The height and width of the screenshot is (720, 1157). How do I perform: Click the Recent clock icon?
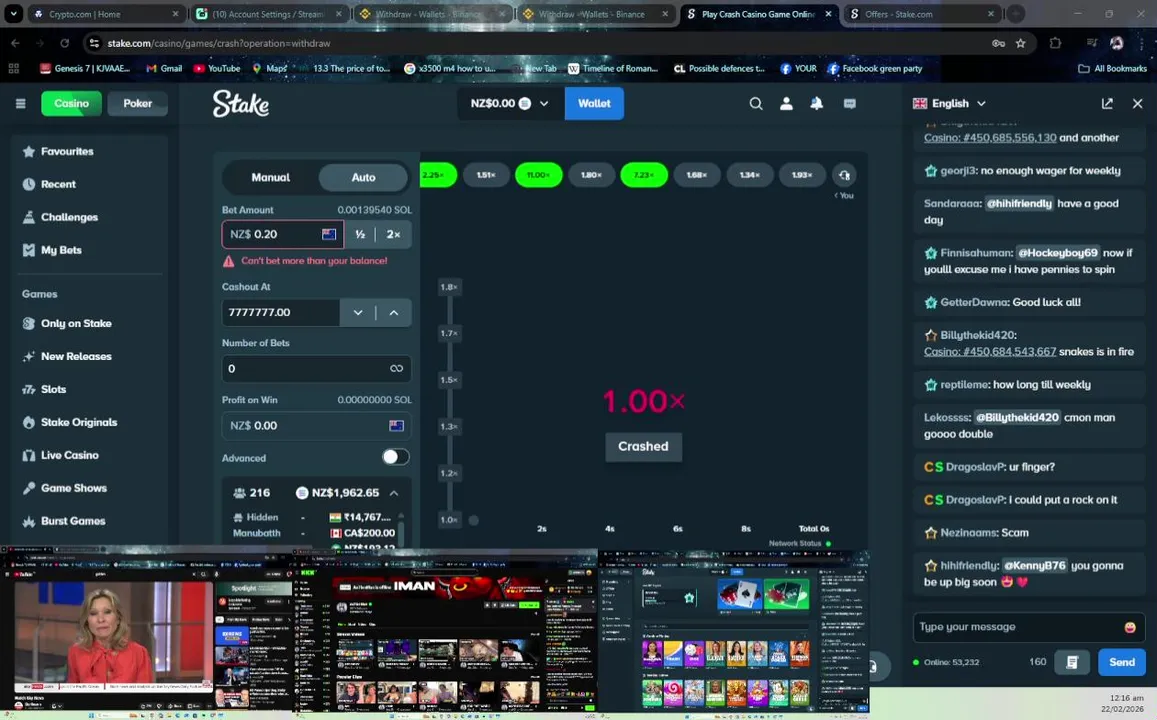(x=29, y=184)
